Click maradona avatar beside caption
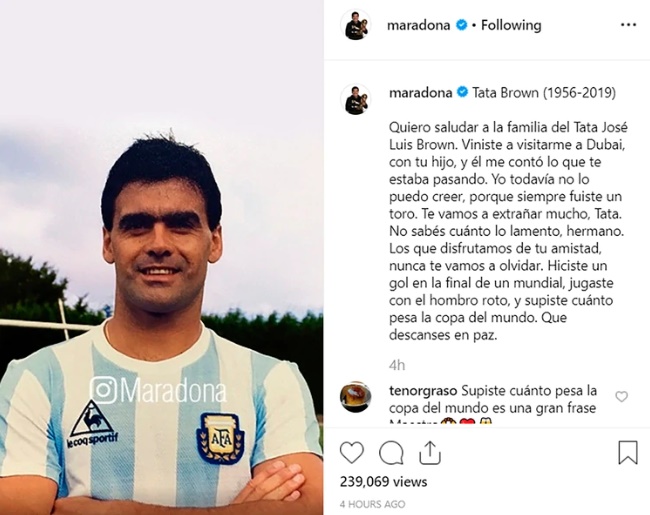Viewport: 650px width, 515px height. (x=356, y=100)
